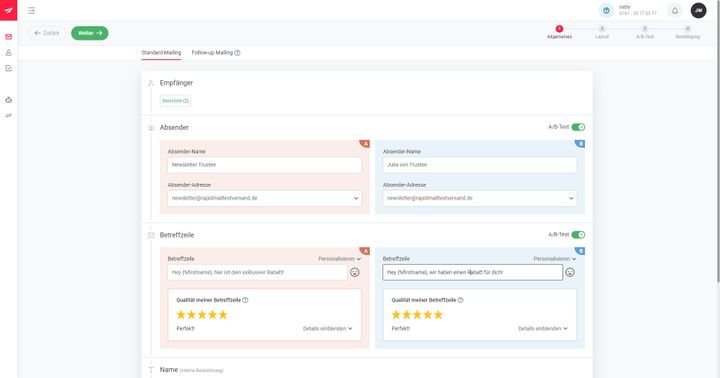The image size is (720, 378).
Task: Open the integrations arrows icon in sidebar
Action: click(x=8, y=116)
